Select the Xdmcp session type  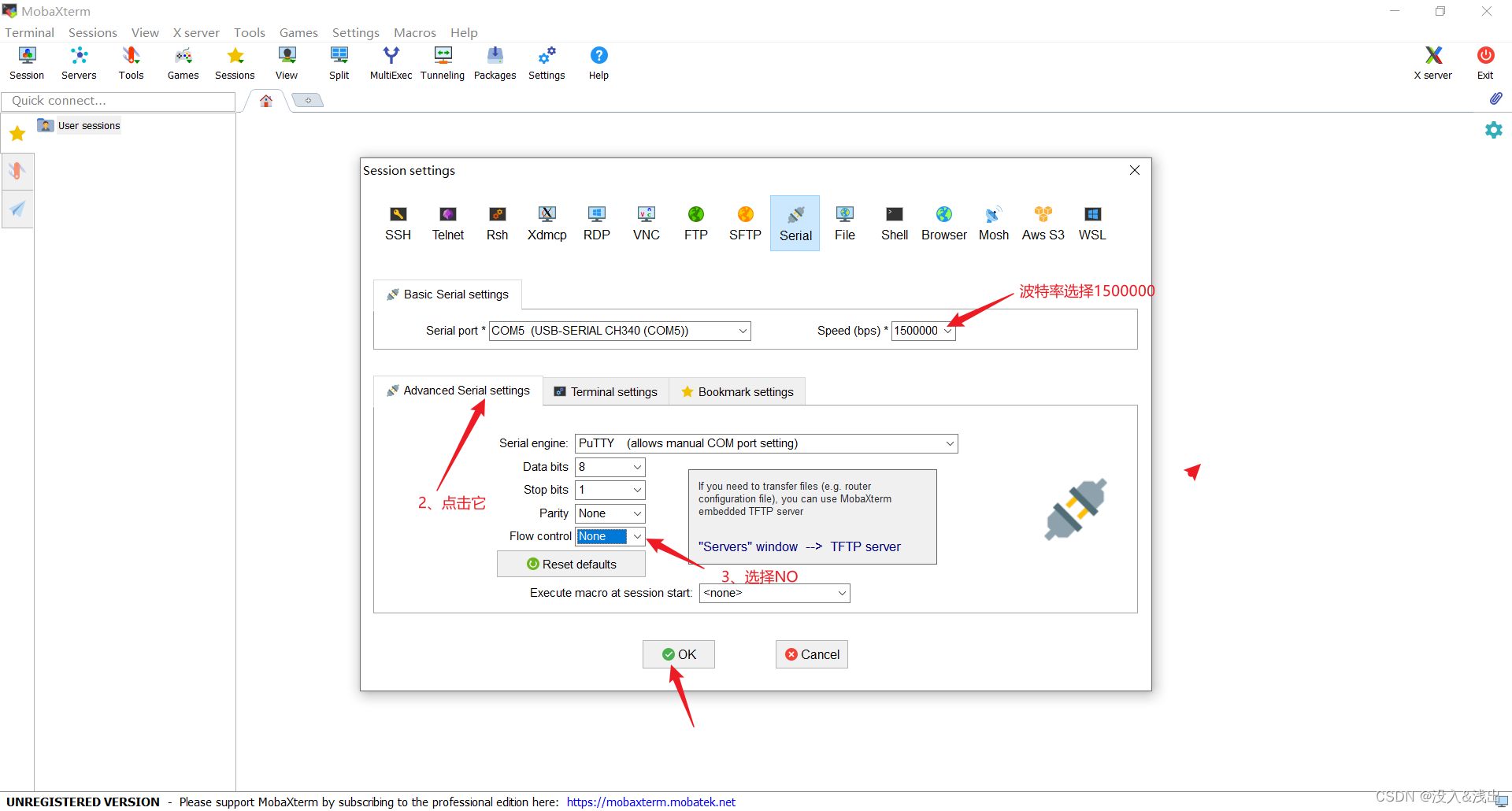(x=547, y=224)
